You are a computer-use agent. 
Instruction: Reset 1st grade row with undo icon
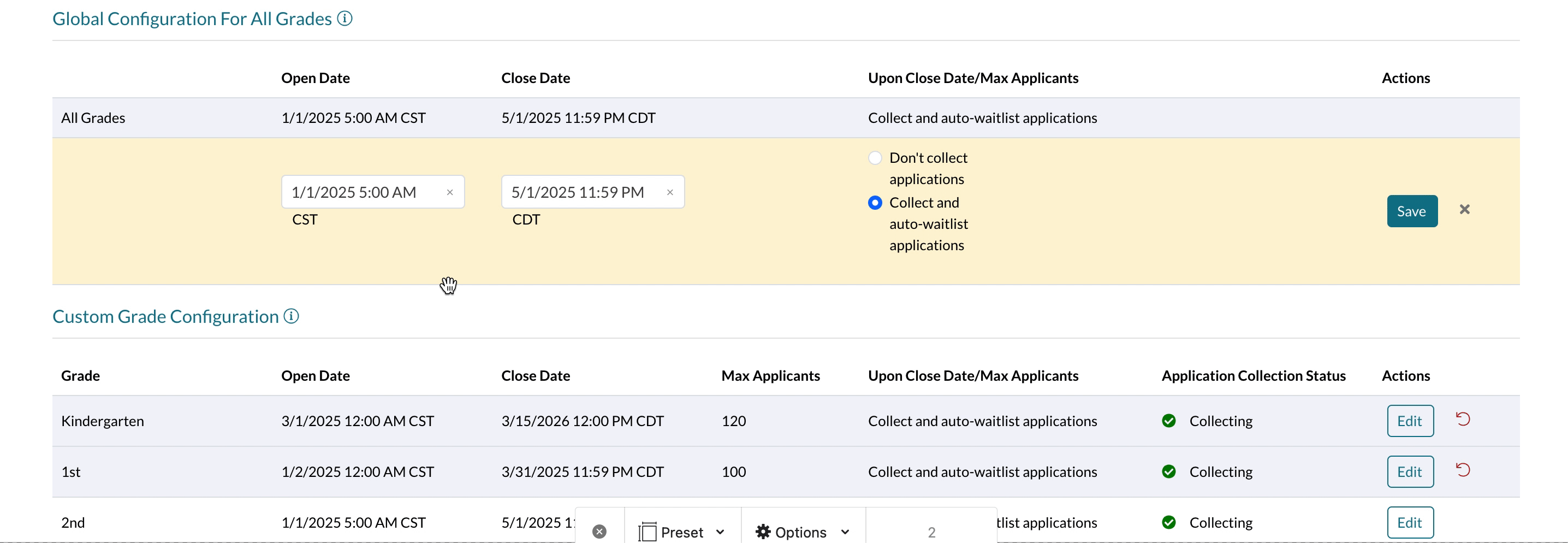pyautogui.click(x=1463, y=470)
